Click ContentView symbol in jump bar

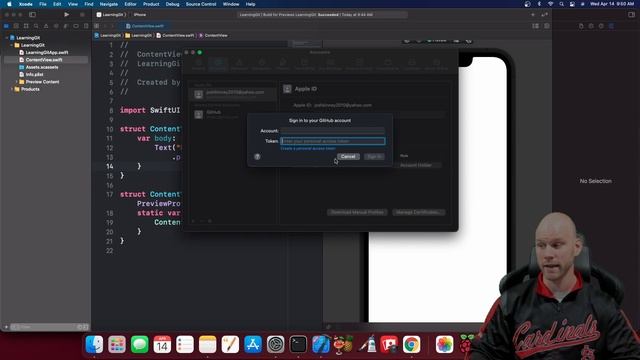213,36
